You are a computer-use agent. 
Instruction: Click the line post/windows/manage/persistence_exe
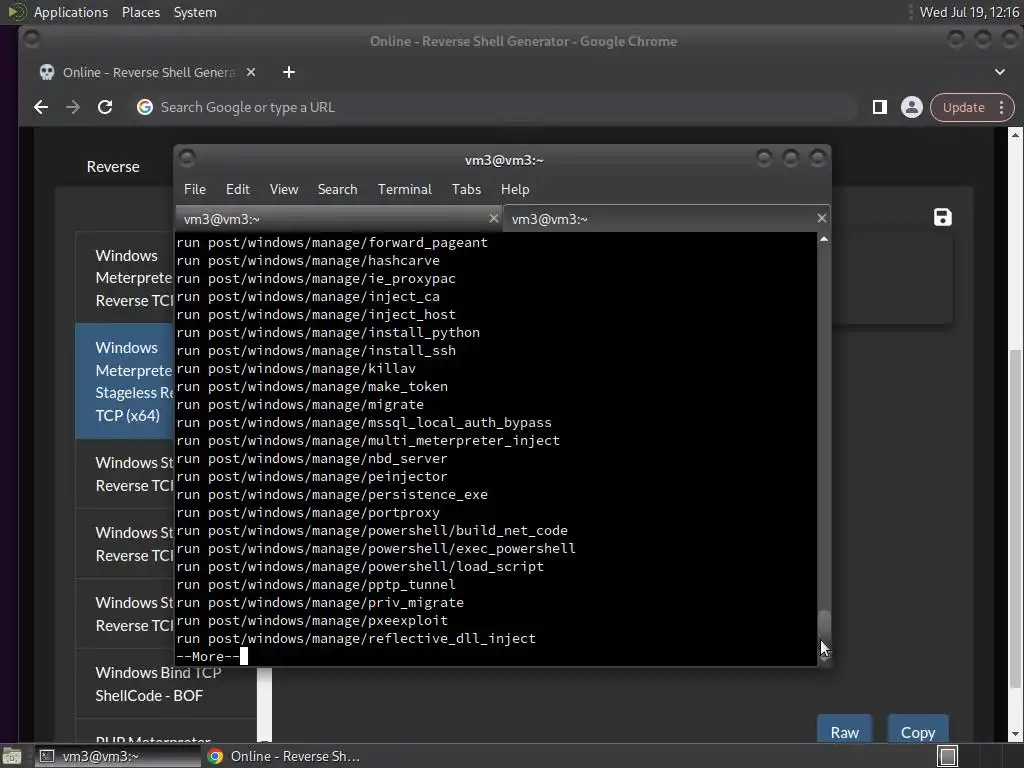tap(332, 494)
